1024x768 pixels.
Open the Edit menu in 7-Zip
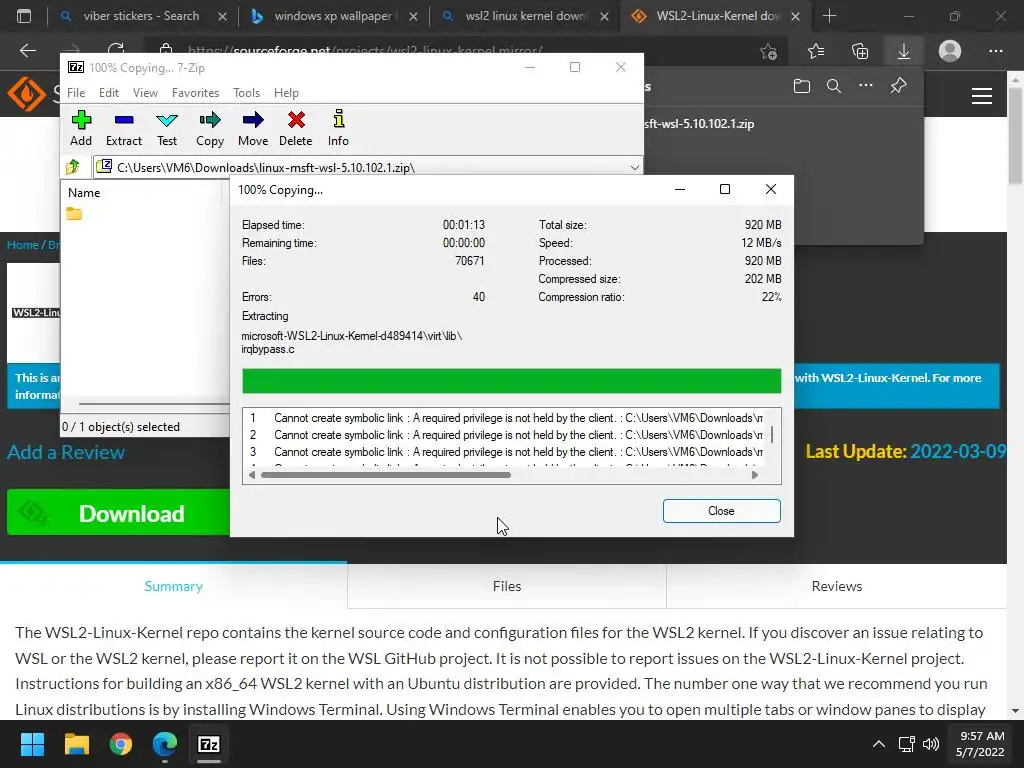[108, 93]
